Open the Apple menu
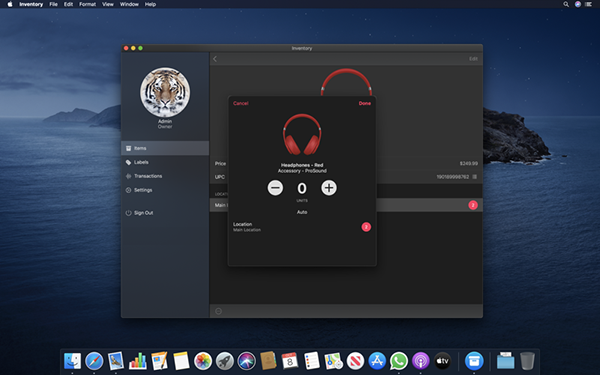This screenshot has height=375, width=600. (x=10, y=4)
